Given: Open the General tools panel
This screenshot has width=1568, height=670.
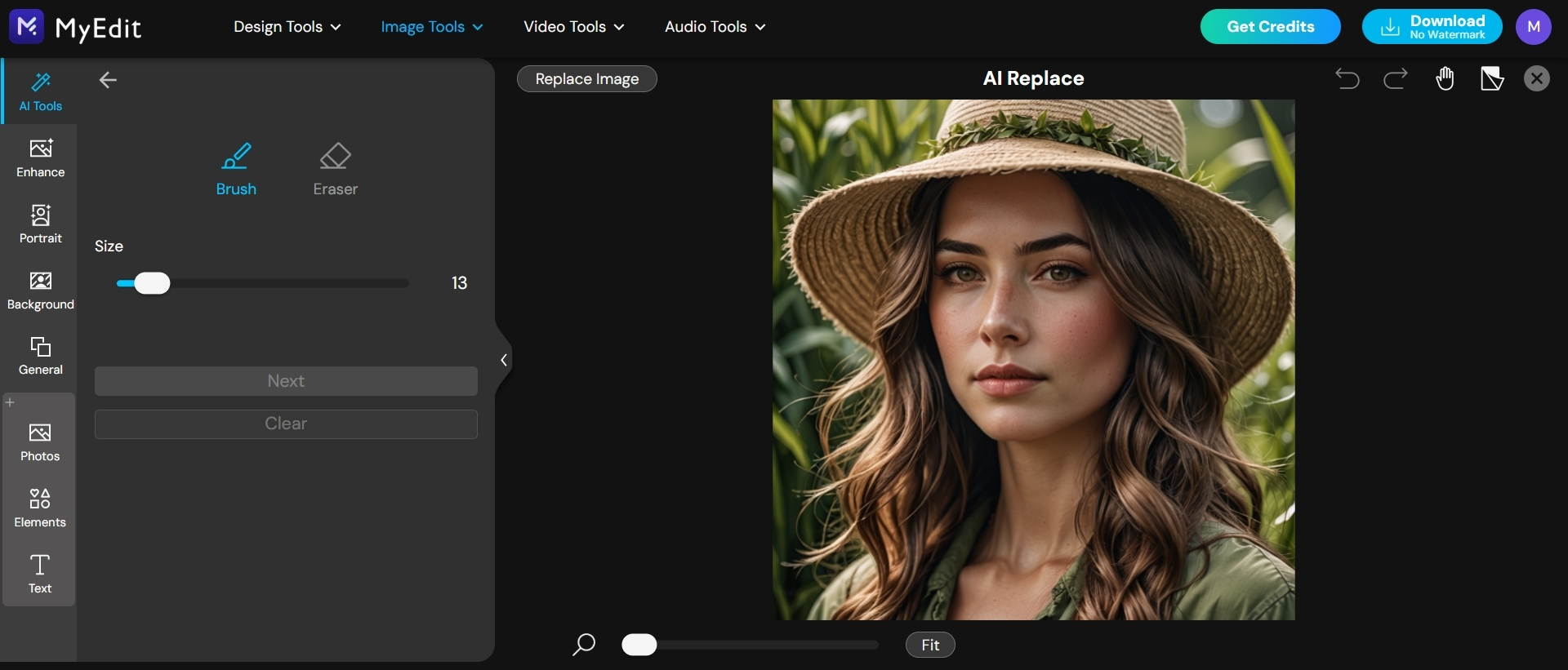Looking at the screenshot, I should tap(40, 356).
